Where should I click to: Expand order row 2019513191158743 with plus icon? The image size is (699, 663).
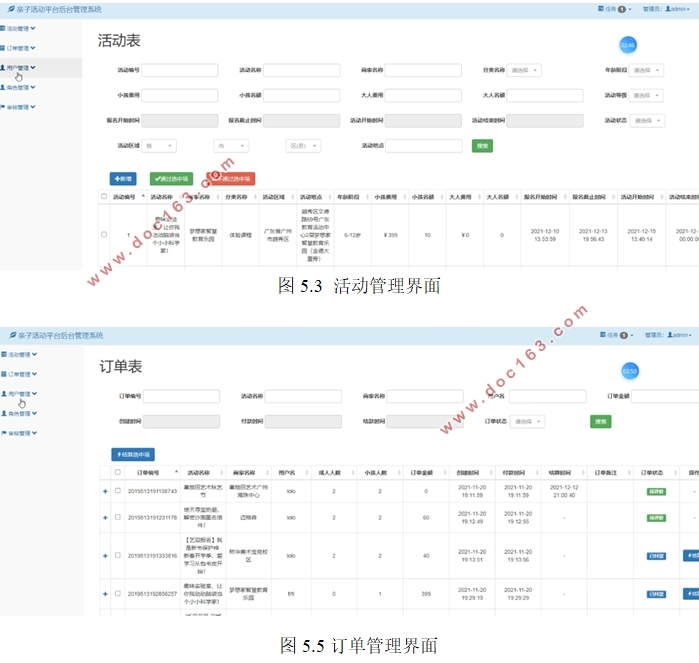[x=105, y=491]
